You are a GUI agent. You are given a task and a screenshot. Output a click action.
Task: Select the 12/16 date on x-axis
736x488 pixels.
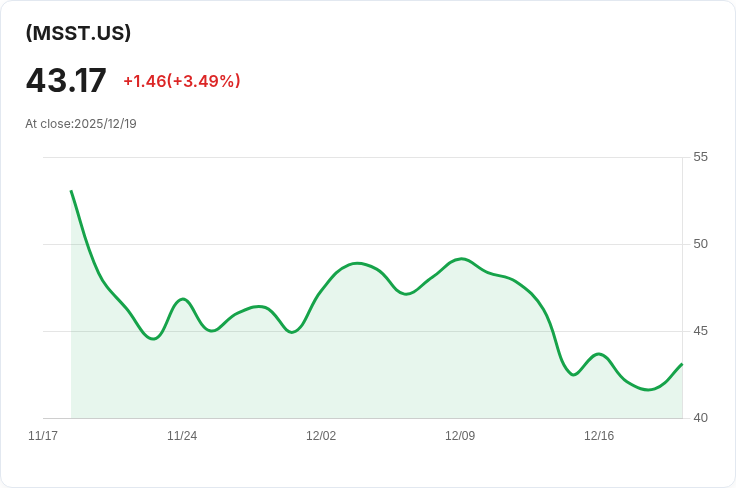click(x=599, y=436)
